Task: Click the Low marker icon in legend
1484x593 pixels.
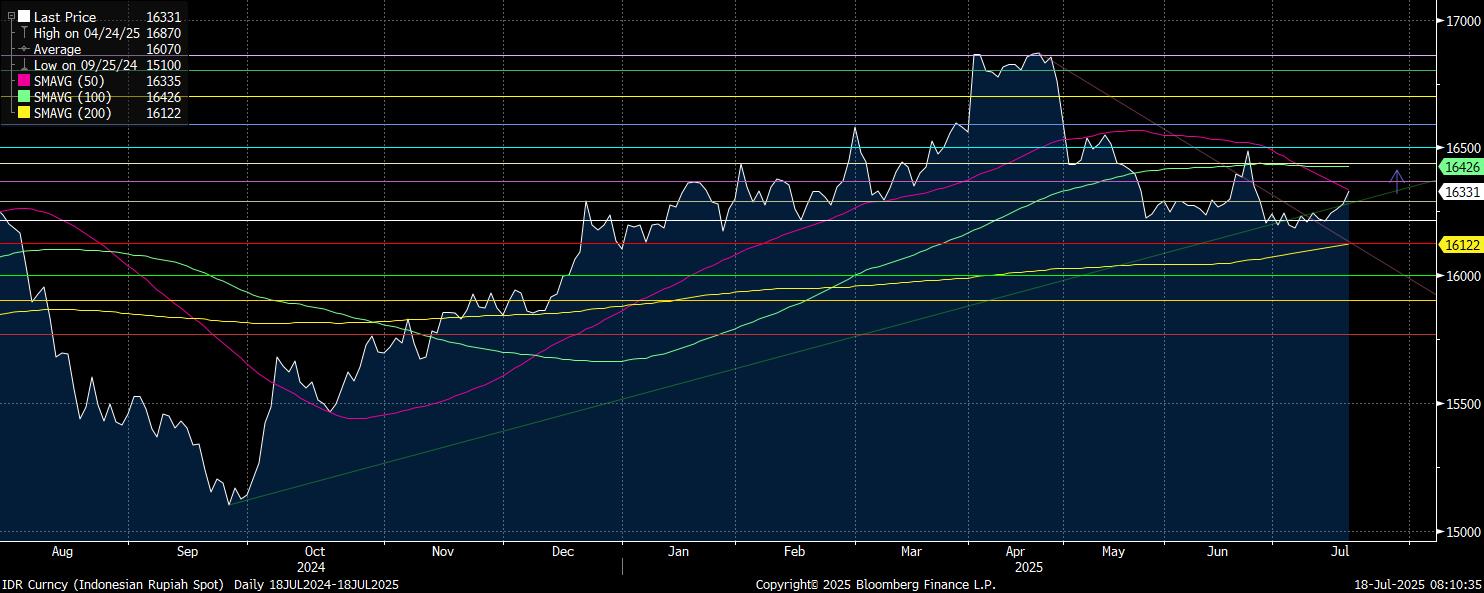Action: coord(24,65)
